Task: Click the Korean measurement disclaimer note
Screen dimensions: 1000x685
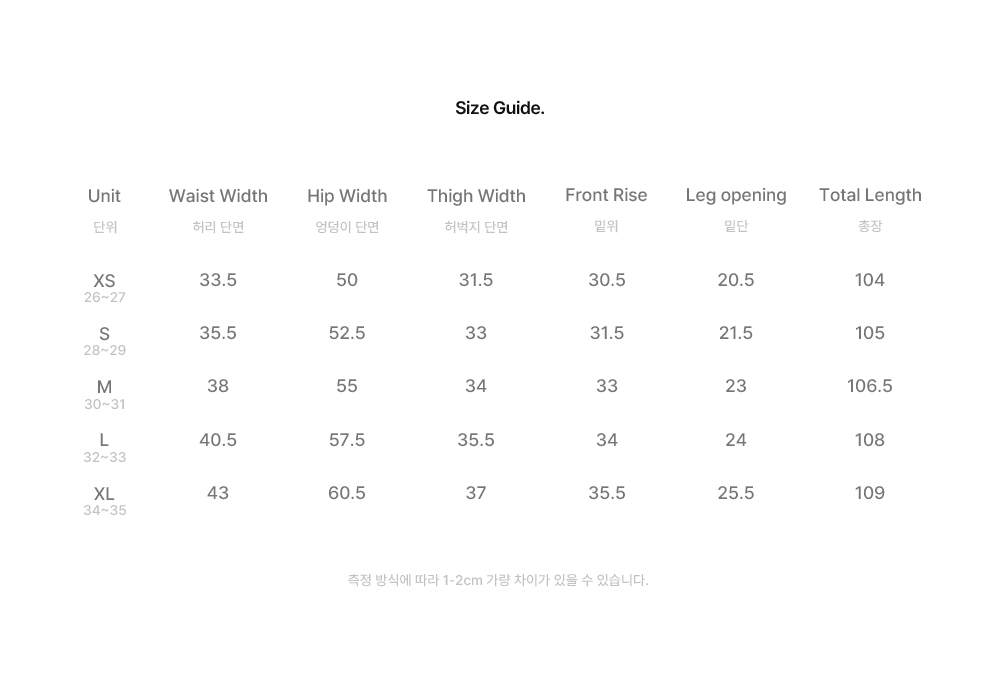Action: 498,580
